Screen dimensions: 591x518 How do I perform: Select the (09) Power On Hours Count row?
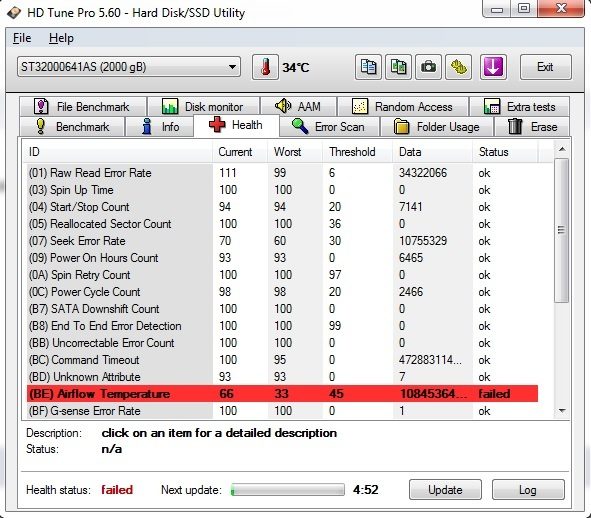282,258
